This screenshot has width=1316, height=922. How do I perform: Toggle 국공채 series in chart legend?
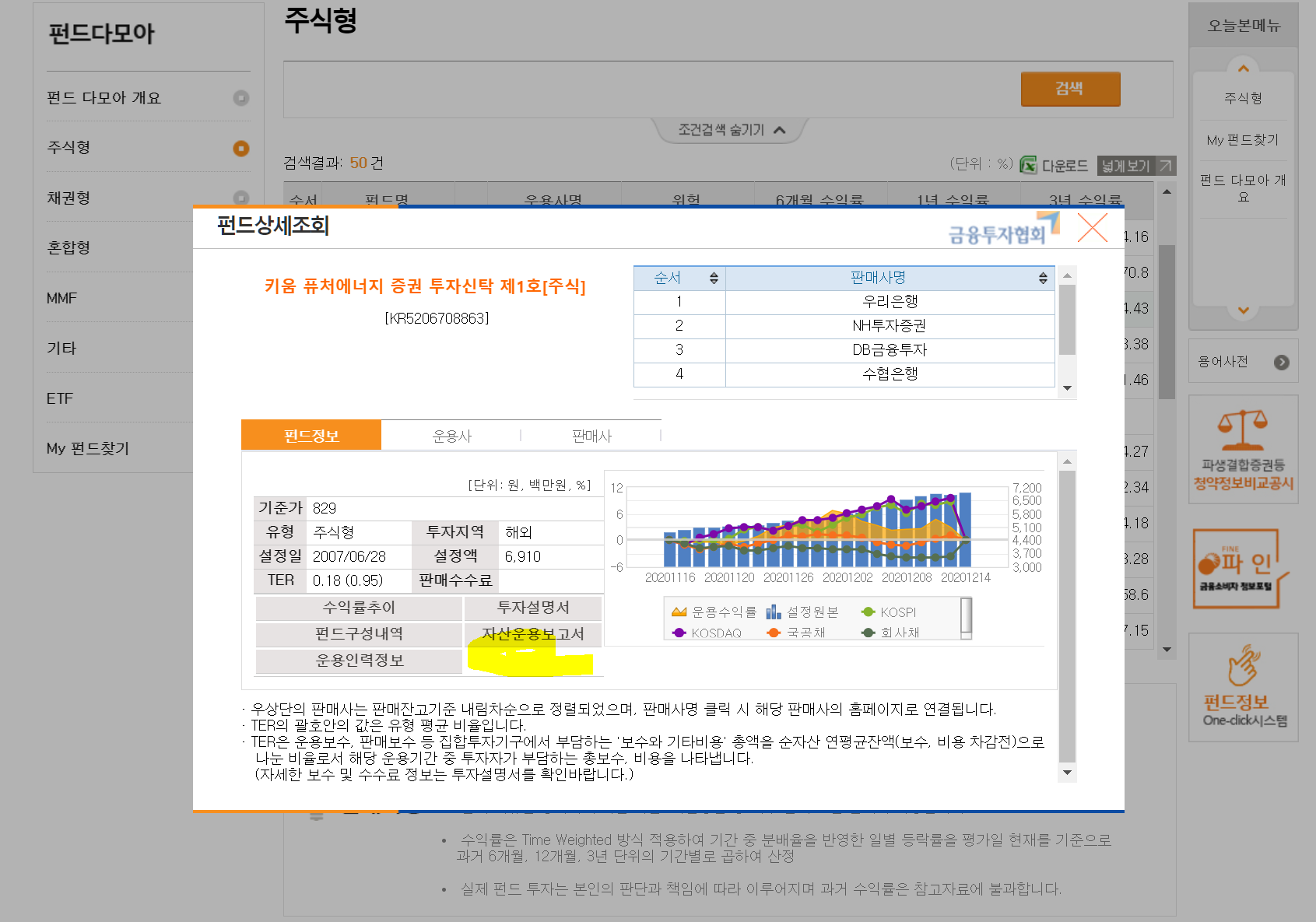(795, 633)
